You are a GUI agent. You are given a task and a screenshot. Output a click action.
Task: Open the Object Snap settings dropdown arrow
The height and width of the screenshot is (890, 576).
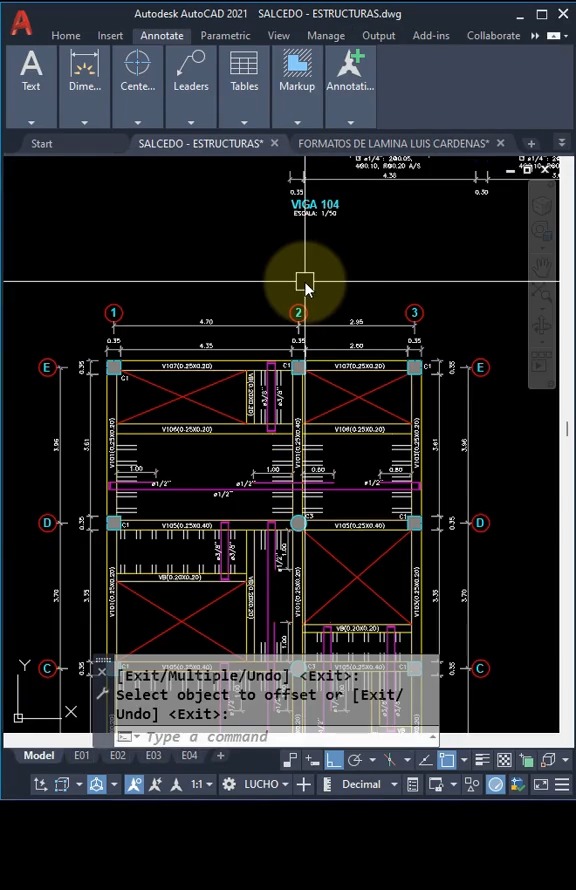pos(464,759)
